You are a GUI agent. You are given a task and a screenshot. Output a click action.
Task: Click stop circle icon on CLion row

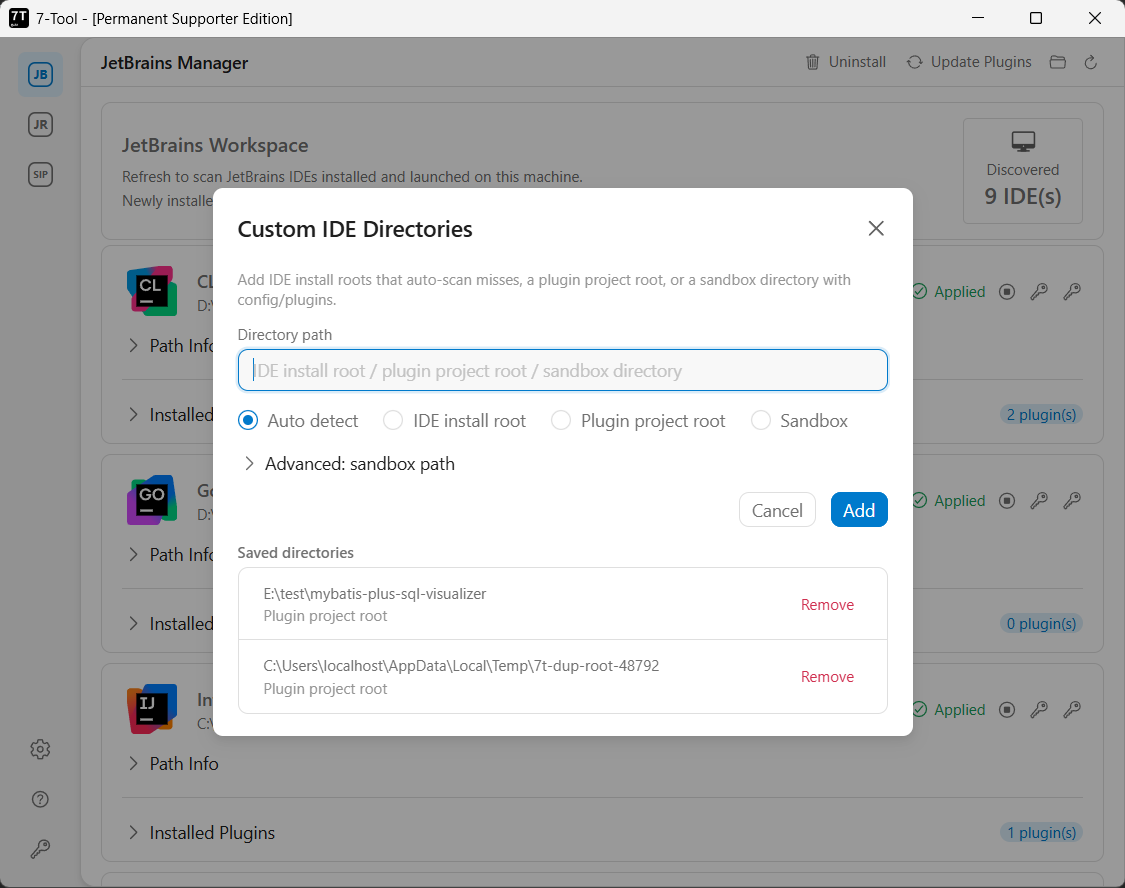click(1007, 292)
